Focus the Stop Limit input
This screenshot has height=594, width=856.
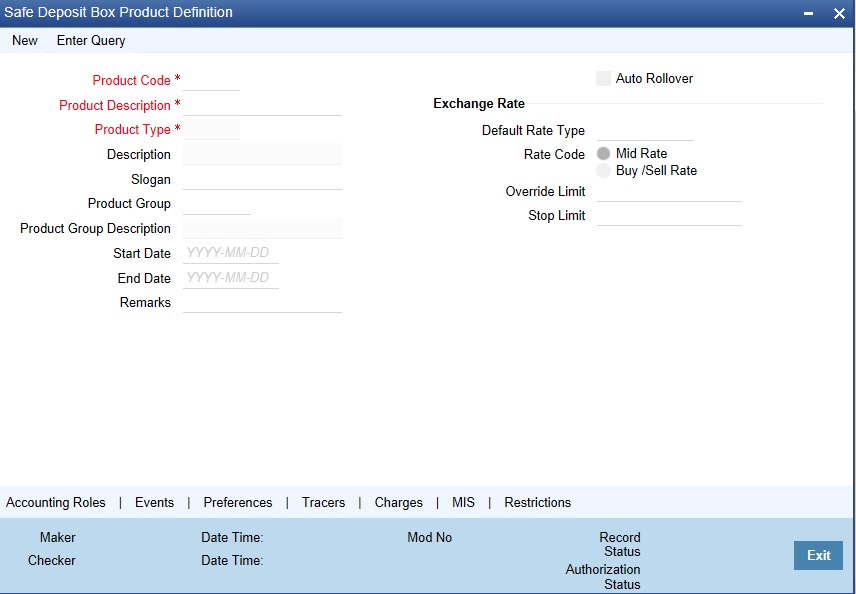tap(669, 216)
